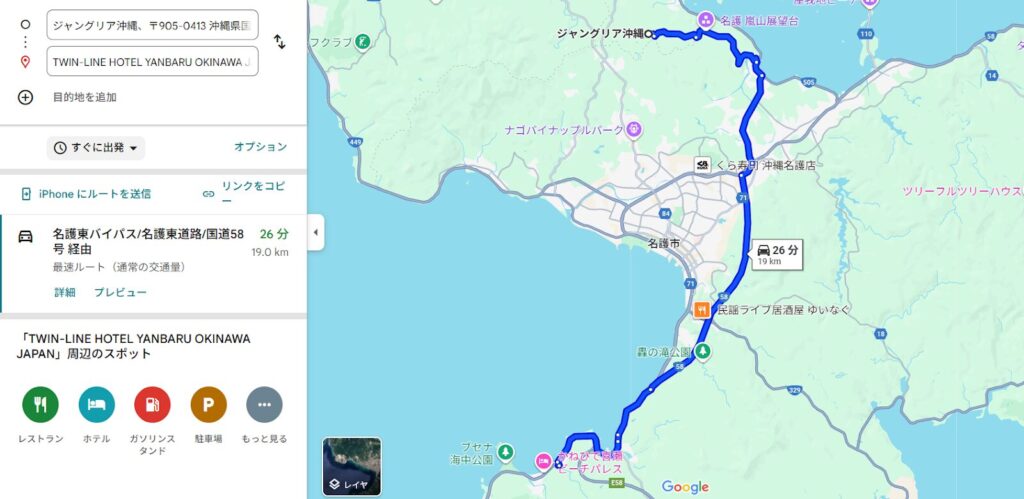This screenshot has width=1024, height=499.
Task: Open the もっと見る more categories icon
Action: coord(264,405)
